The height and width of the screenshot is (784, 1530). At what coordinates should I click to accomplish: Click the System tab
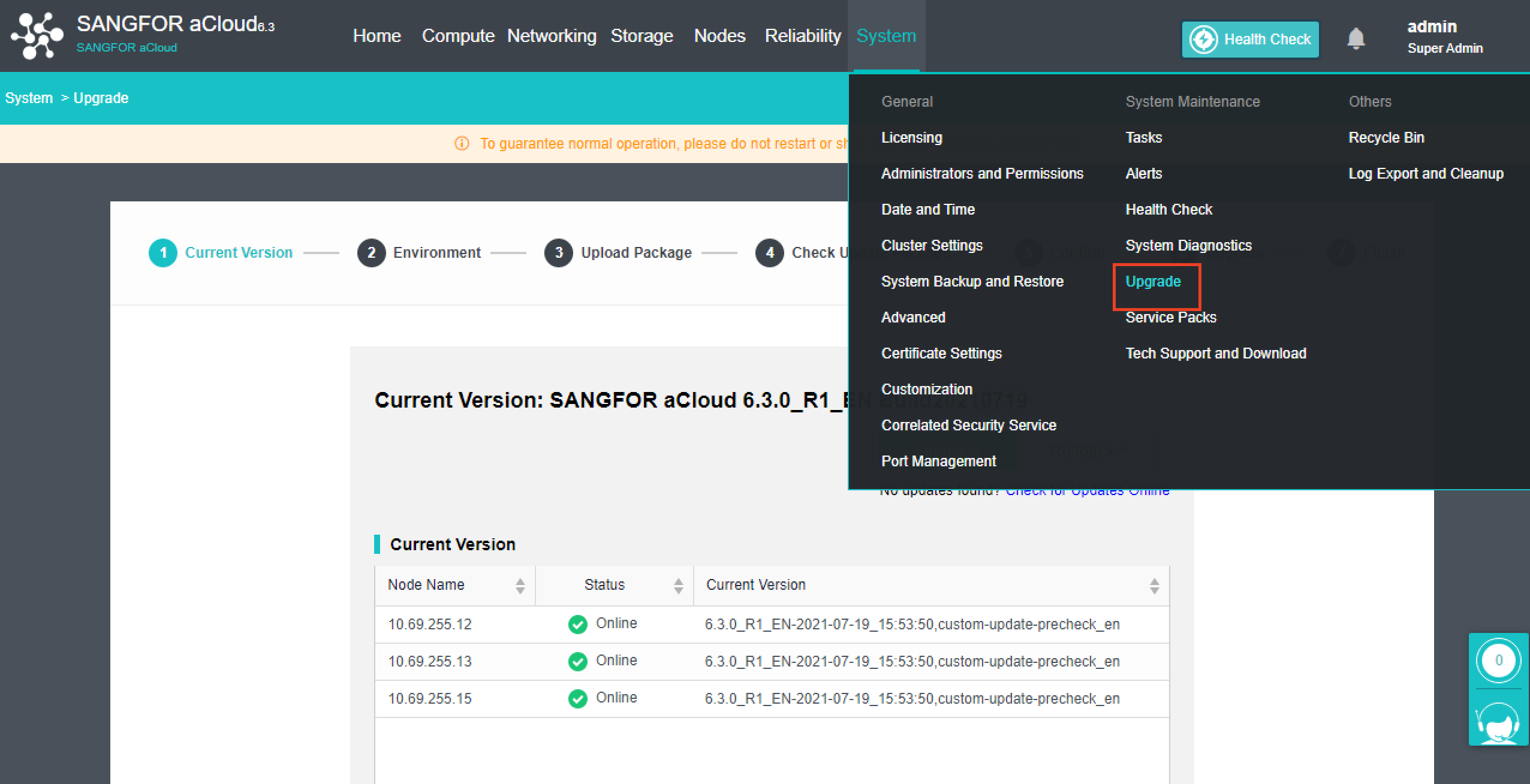(x=887, y=36)
